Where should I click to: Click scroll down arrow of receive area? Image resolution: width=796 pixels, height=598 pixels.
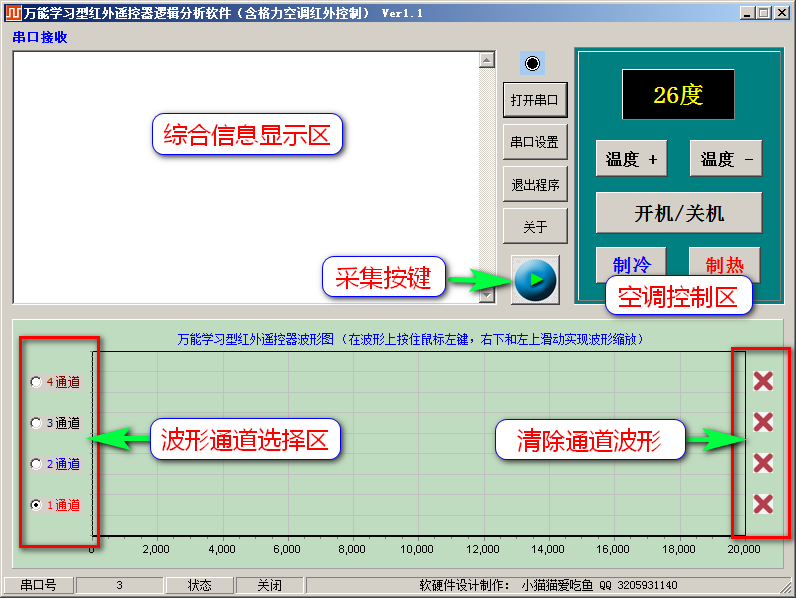[x=487, y=295]
